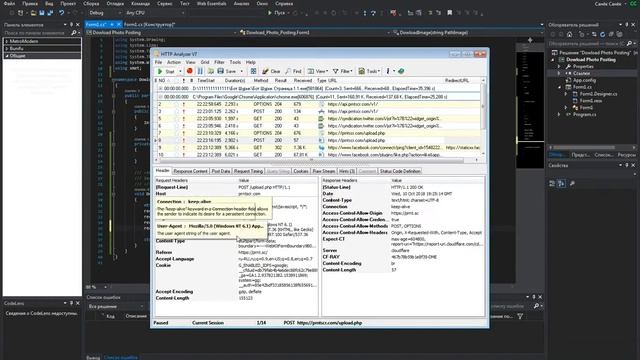Collapse the Form1.cs node in Solution Explorer
Viewport: 640px width, 360px height.
pos(560,87)
